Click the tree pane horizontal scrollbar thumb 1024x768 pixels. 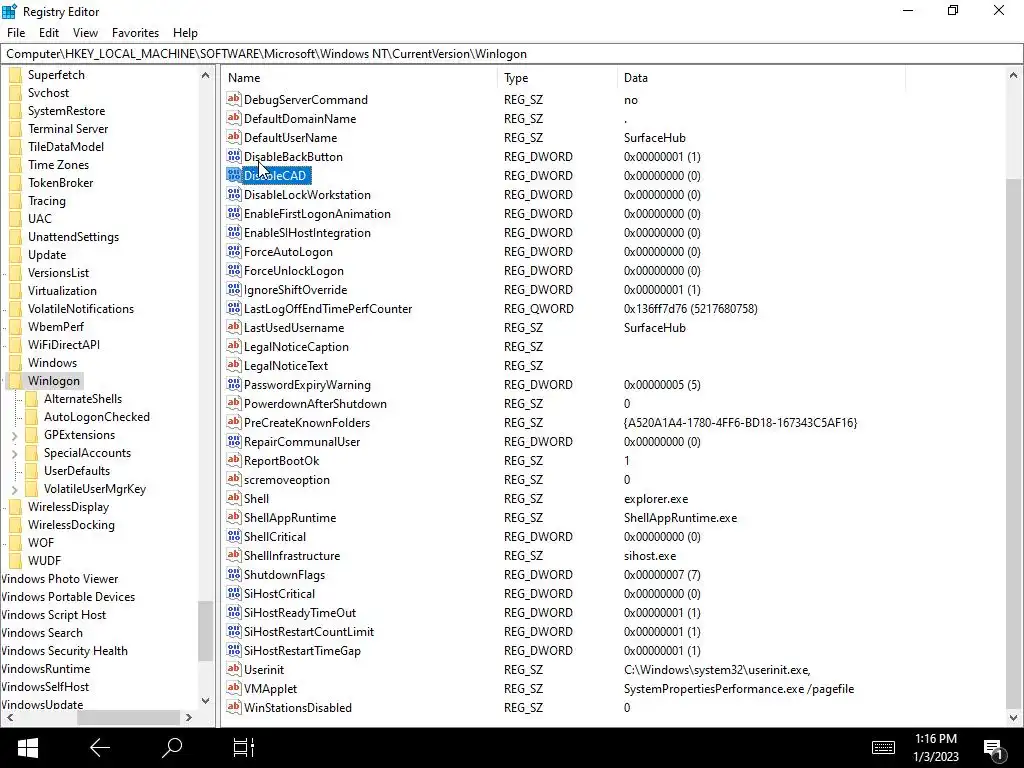coord(128,717)
